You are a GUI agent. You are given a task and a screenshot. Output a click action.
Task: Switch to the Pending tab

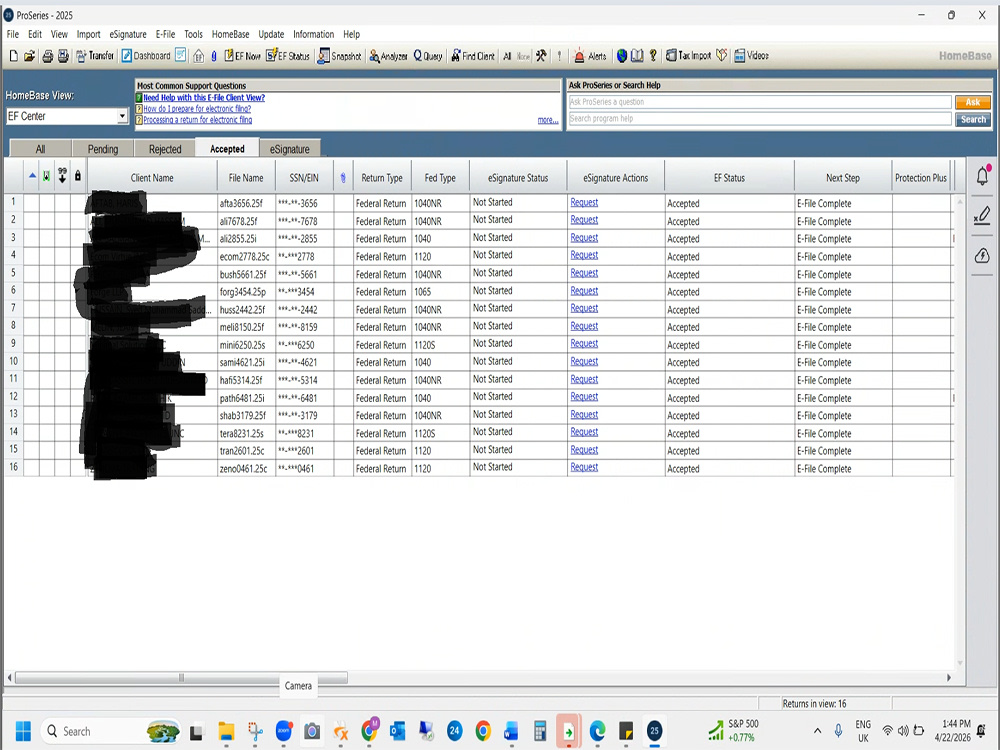(103, 149)
